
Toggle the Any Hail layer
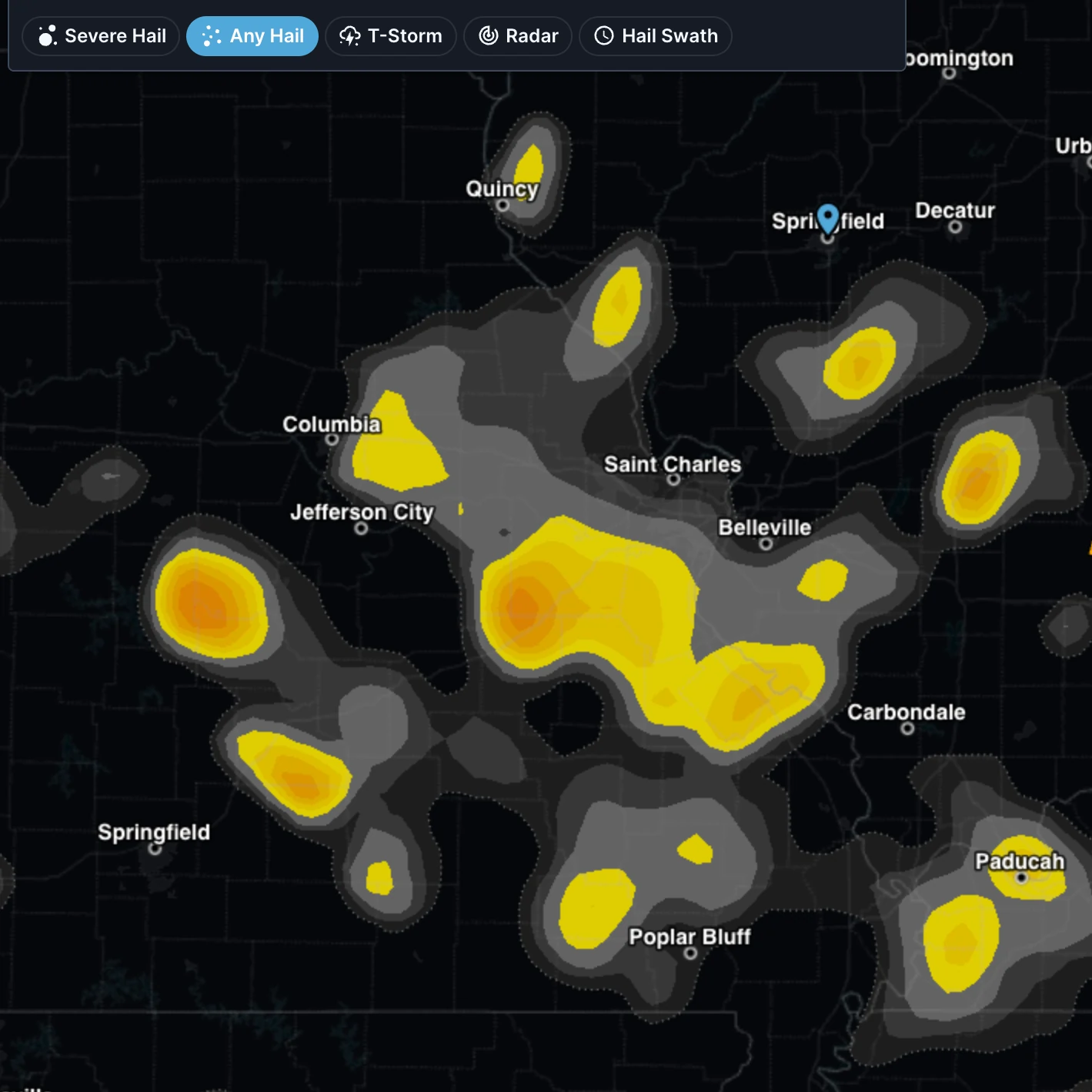coord(252,36)
